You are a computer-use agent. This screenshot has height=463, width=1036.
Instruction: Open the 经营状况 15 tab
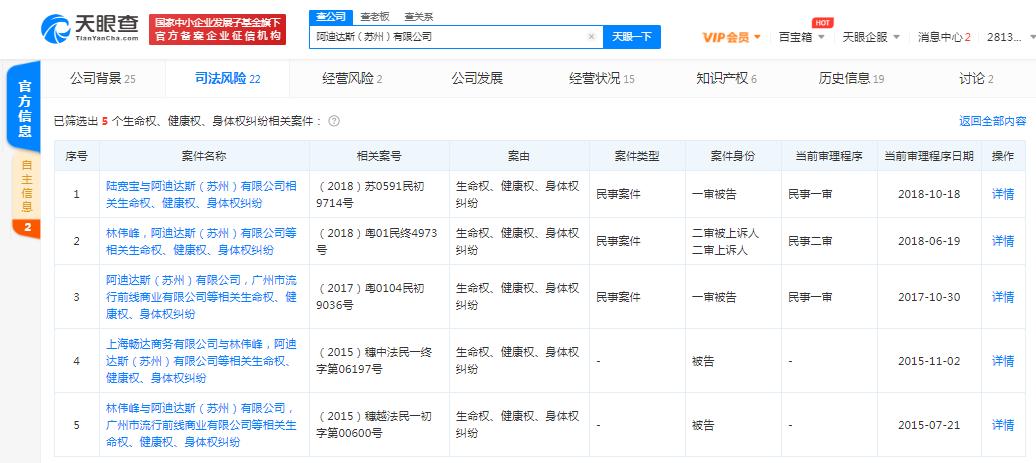[x=602, y=79]
